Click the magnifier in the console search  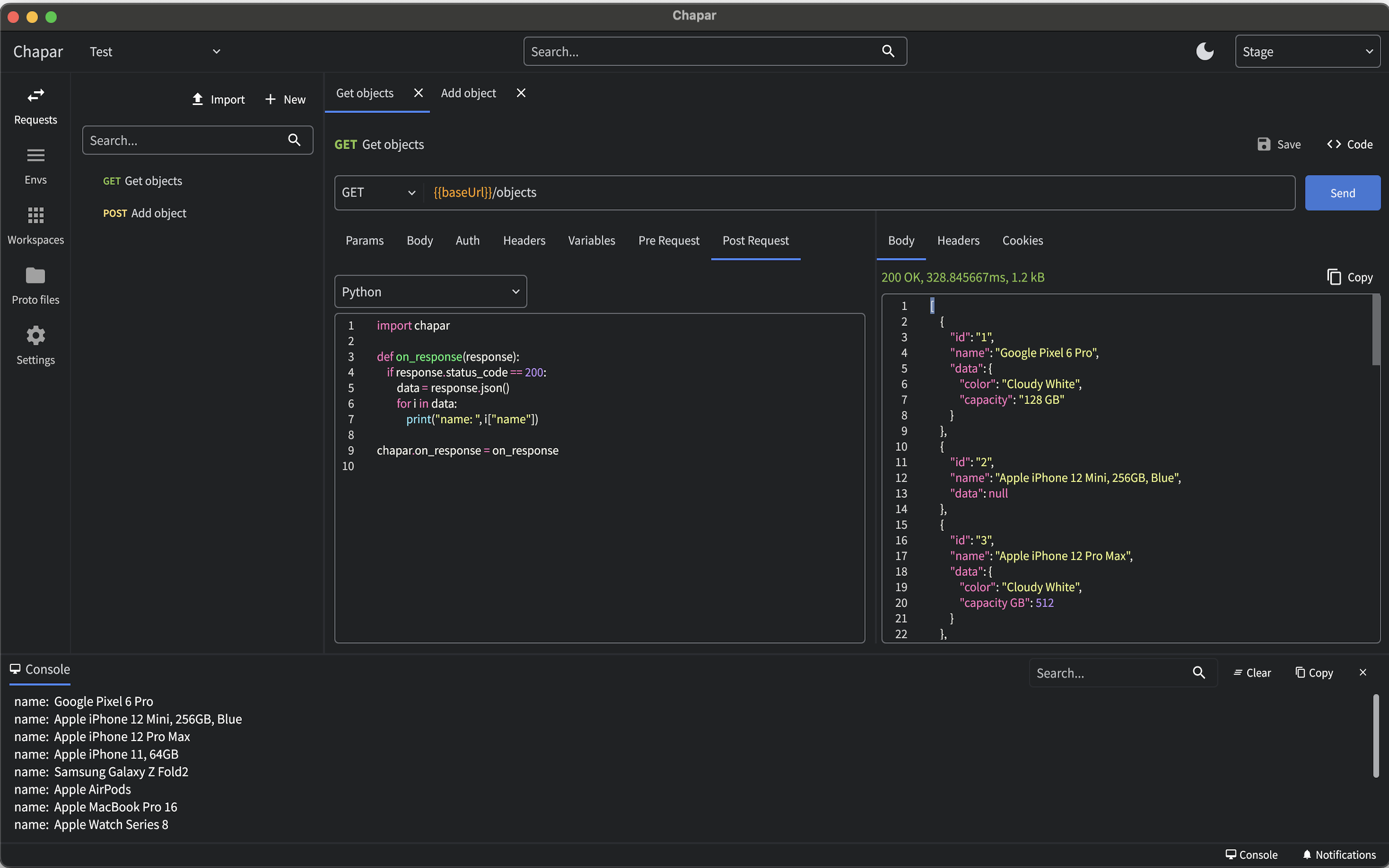coord(1198,672)
